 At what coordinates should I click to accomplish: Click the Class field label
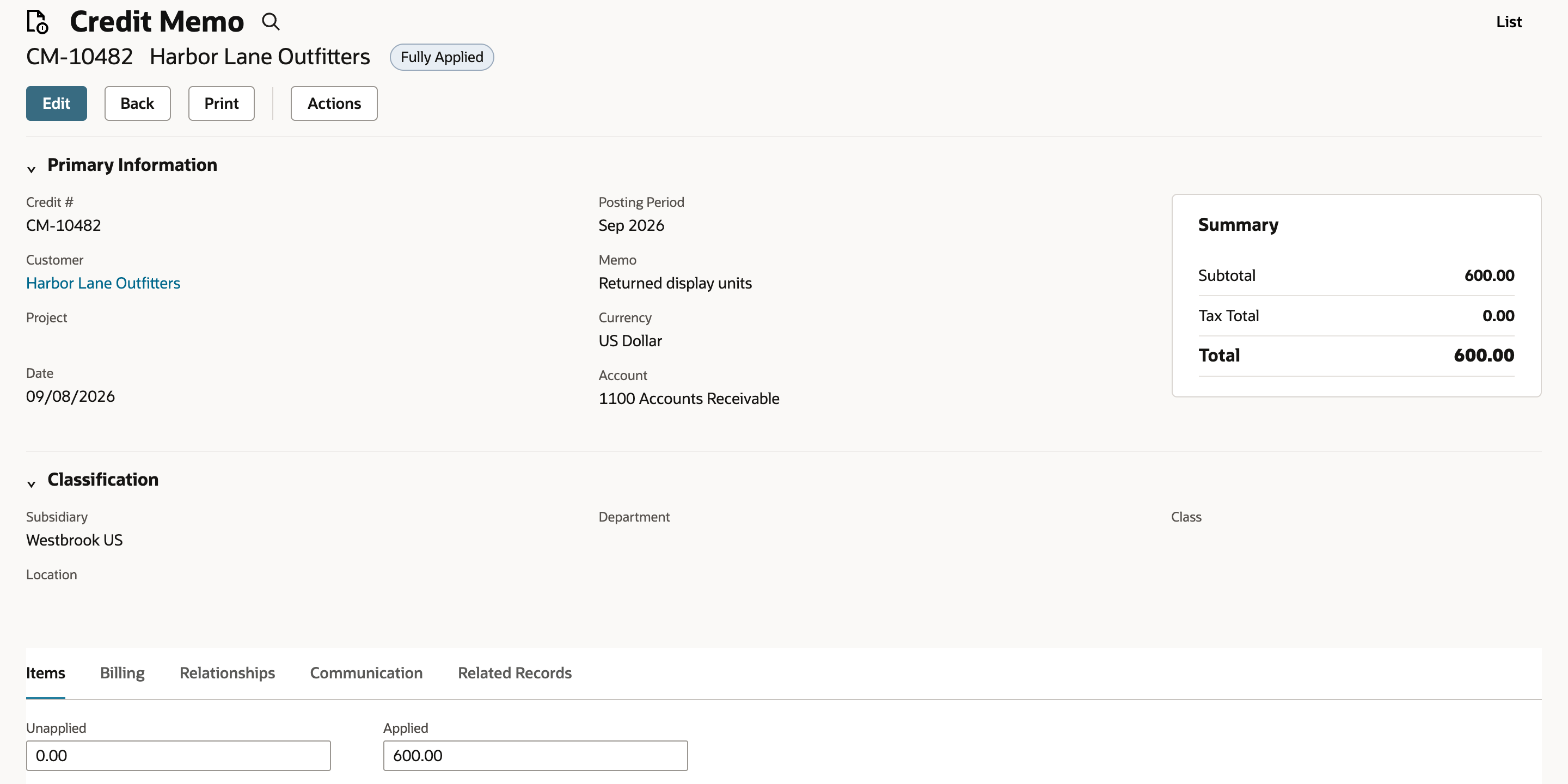(x=1186, y=517)
